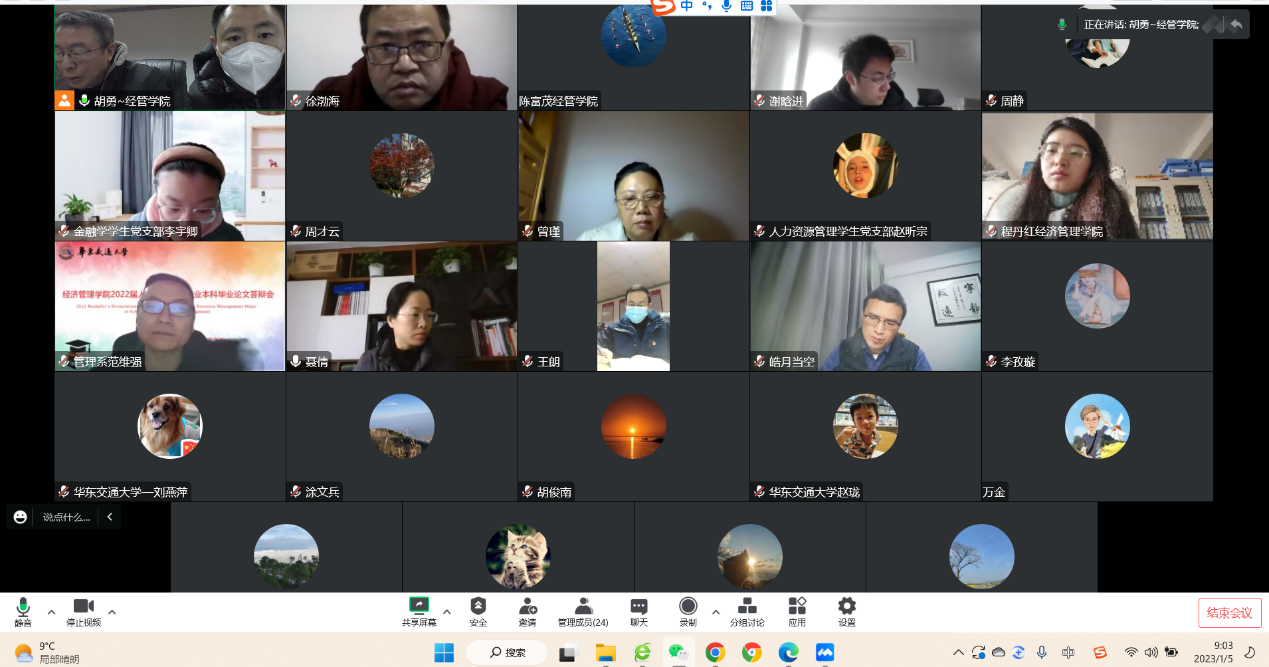Collapse the chat input bar chevron
The height and width of the screenshot is (667, 1269).
click(x=109, y=517)
